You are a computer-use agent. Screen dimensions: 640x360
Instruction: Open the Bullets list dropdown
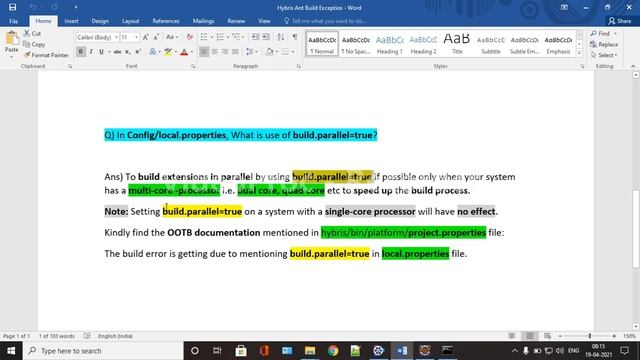click(x=211, y=37)
